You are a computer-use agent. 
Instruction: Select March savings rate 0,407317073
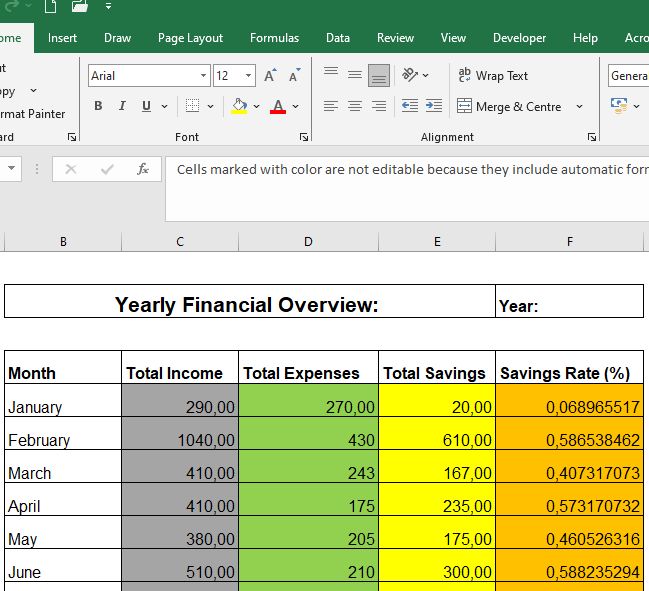(x=570, y=466)
